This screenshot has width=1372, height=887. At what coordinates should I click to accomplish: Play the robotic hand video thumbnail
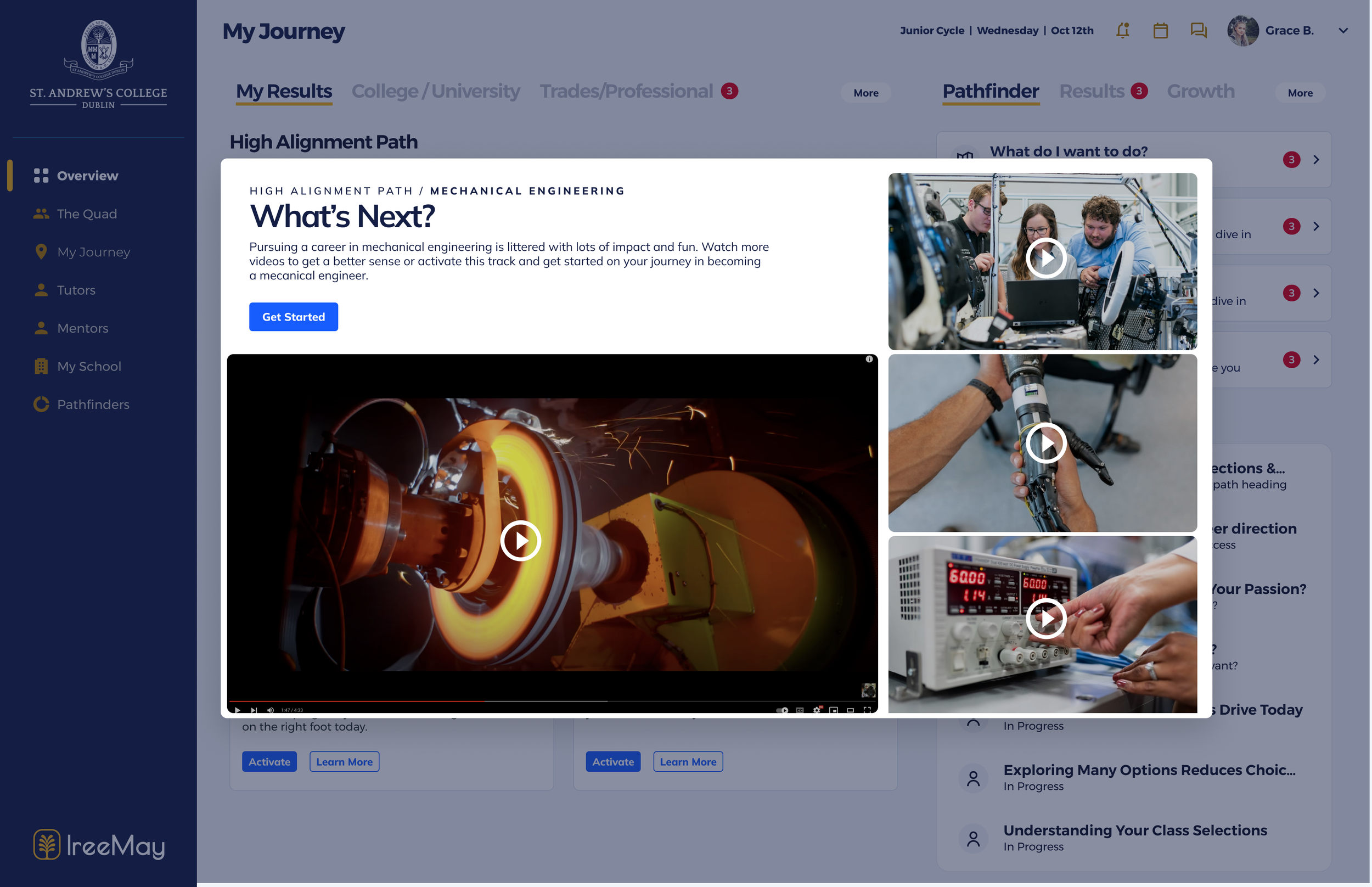[1045, 443]
